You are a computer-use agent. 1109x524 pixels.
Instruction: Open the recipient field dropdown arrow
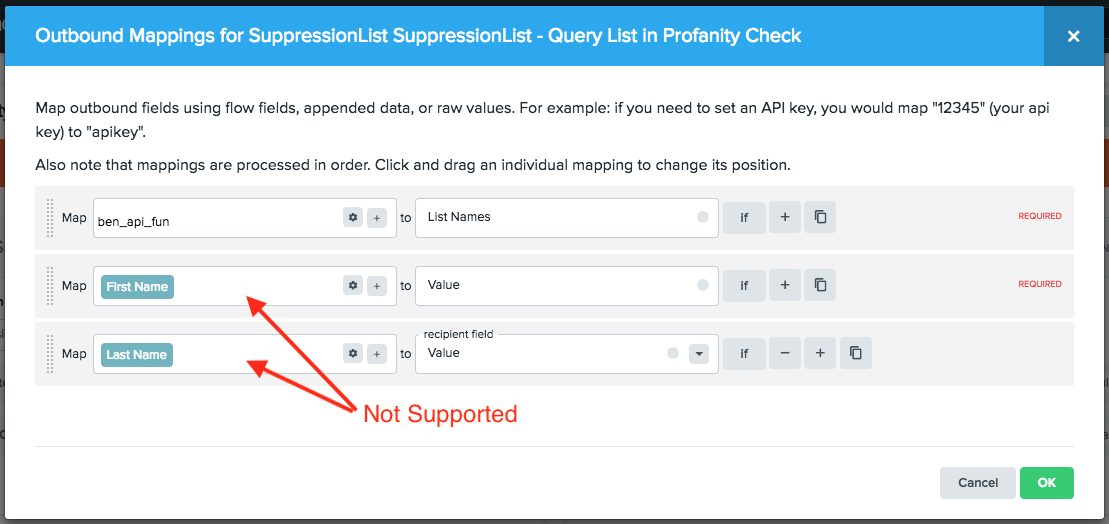[x=699, y=353]
